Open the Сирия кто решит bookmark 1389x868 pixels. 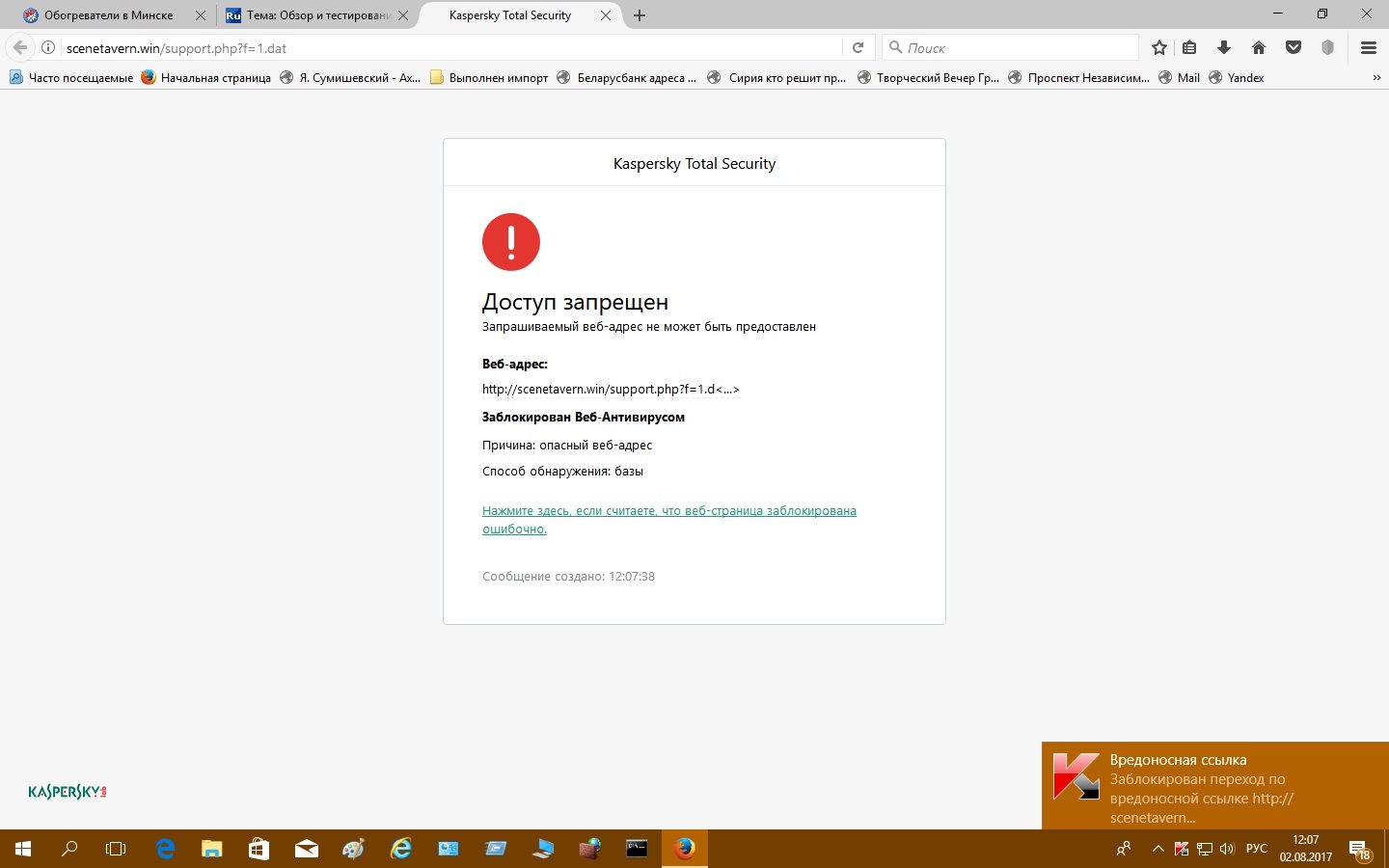(x=776, y=78)
